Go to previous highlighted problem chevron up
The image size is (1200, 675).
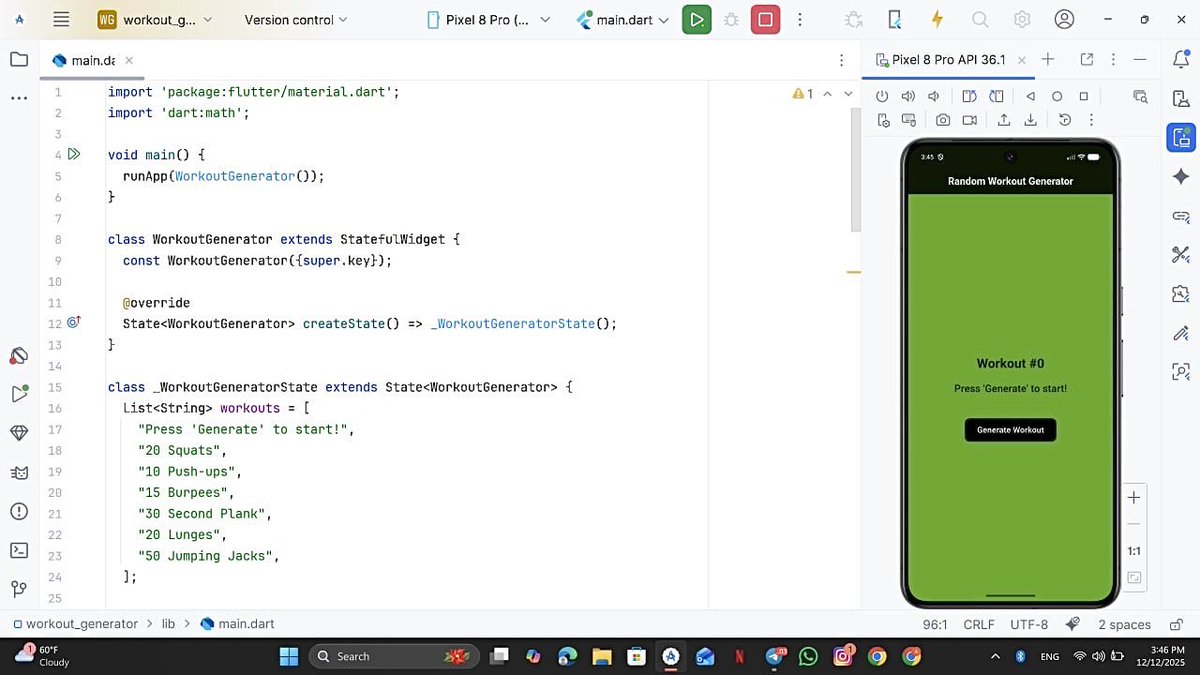tap(828, 94)
